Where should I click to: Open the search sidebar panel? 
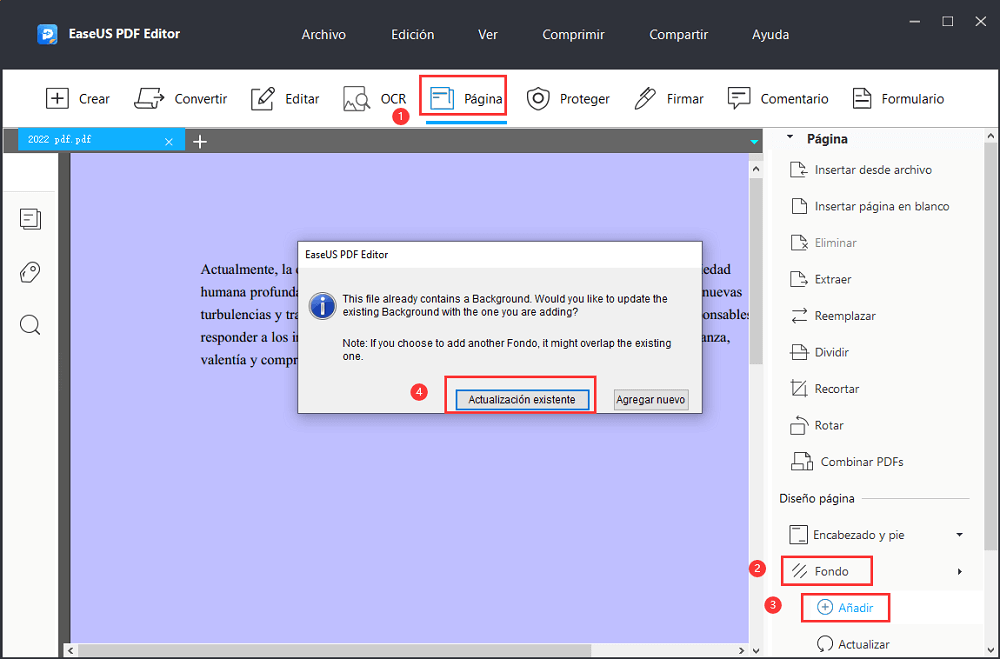pyautogui.click(x=30, y=325)
